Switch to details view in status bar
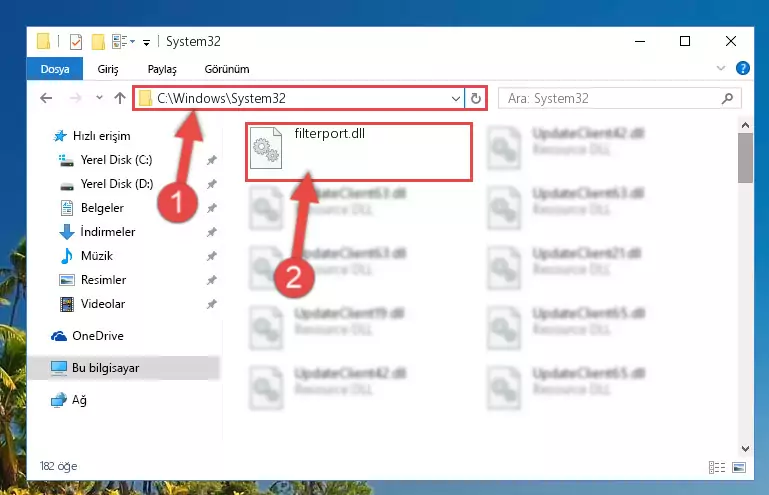The image size is (769, 495). 717,468
